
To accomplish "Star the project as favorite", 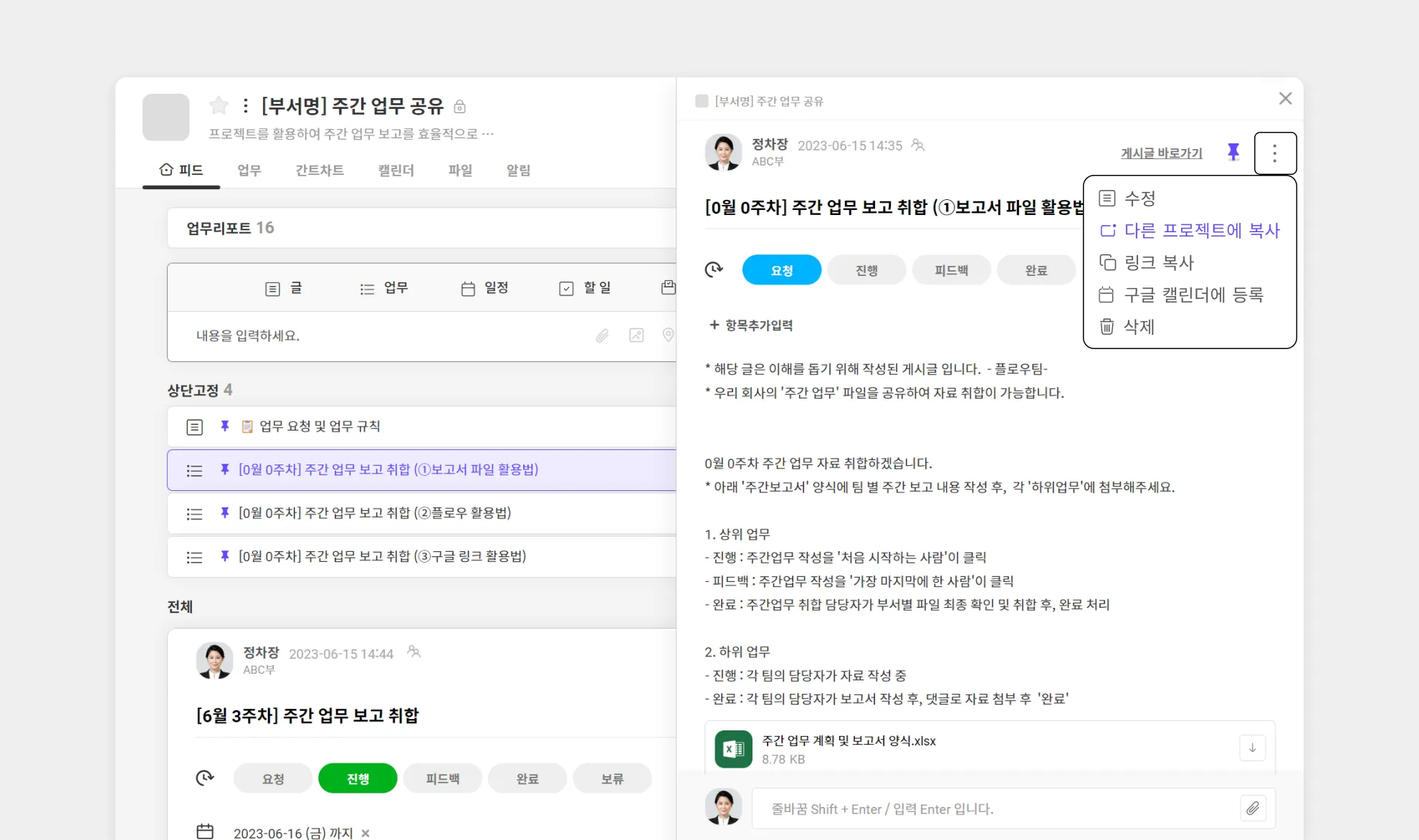I will [219, 106].
